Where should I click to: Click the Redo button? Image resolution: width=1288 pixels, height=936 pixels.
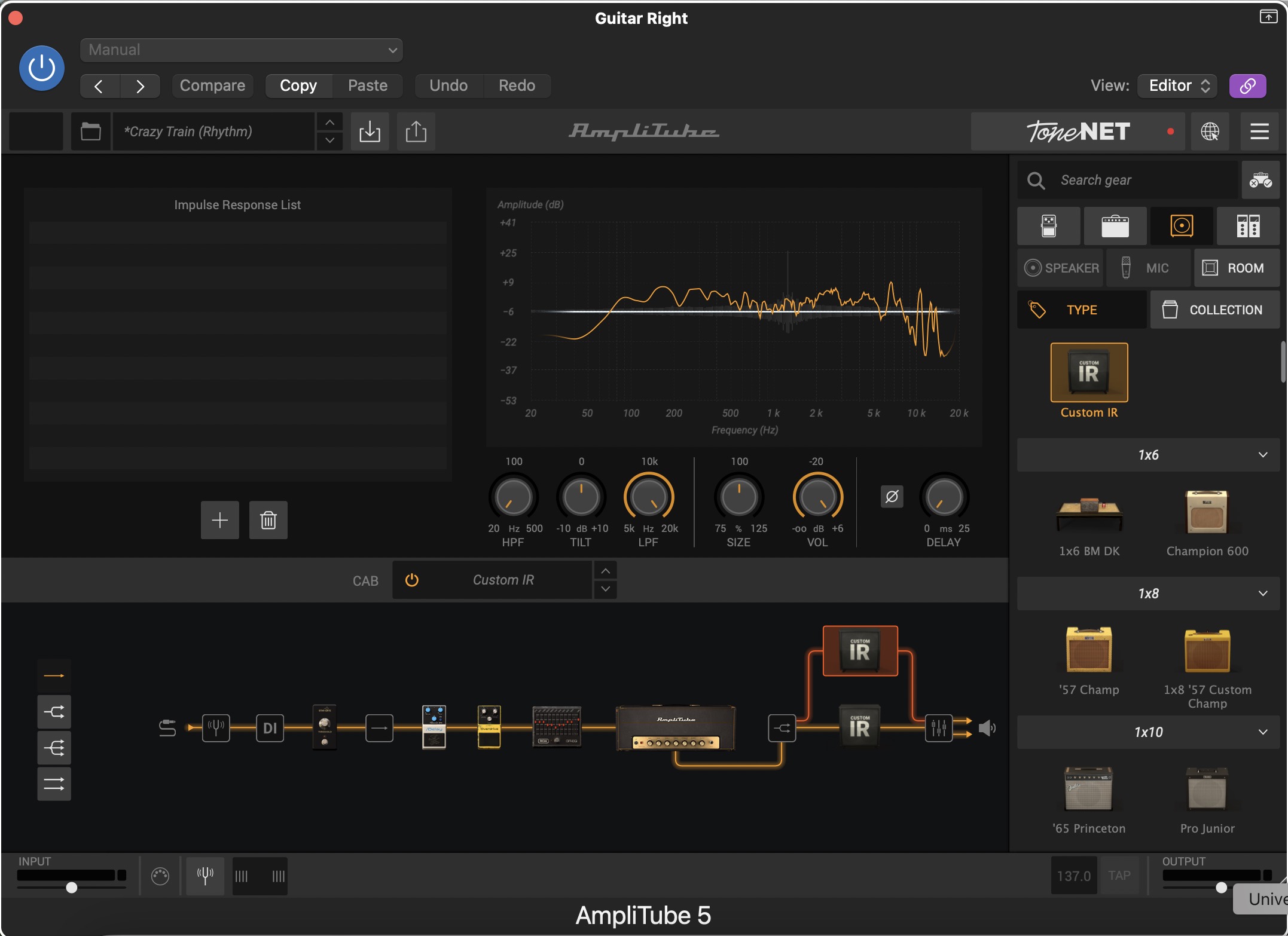pyautogui.click(x=517, y=85)
